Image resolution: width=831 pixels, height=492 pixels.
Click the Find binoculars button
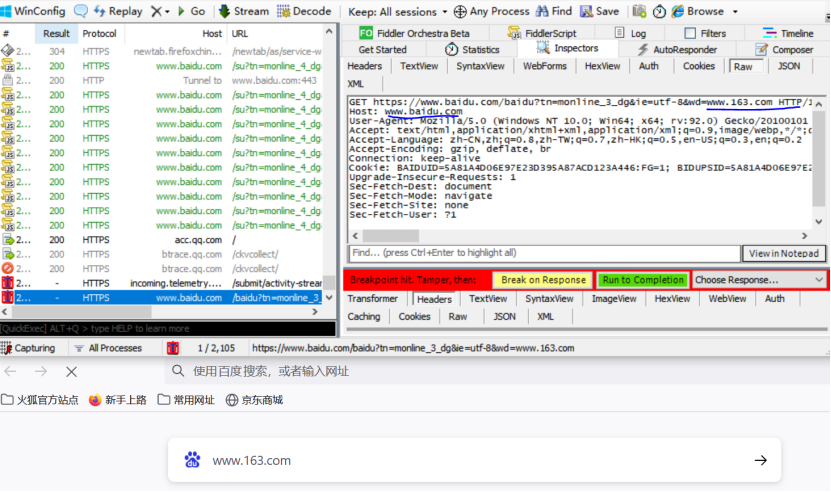[554, 11]
